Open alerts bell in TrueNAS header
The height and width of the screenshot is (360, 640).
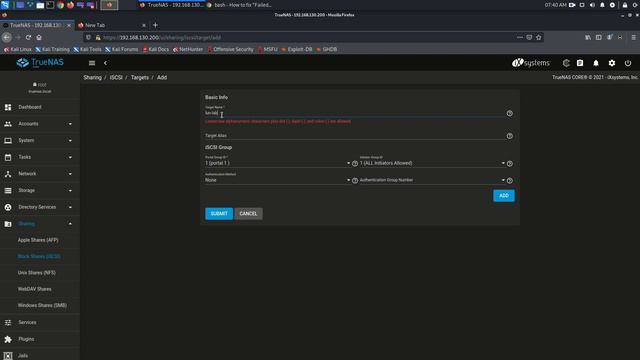tap(596, 63)
